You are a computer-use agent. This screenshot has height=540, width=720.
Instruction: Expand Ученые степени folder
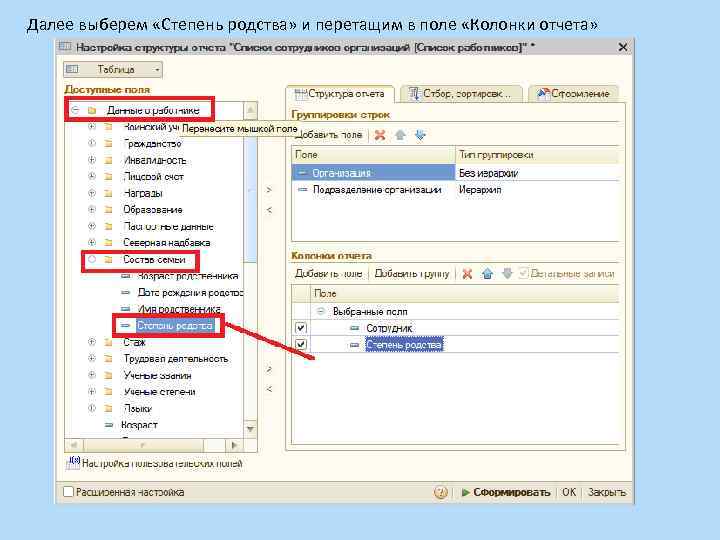tap(92, 392)
